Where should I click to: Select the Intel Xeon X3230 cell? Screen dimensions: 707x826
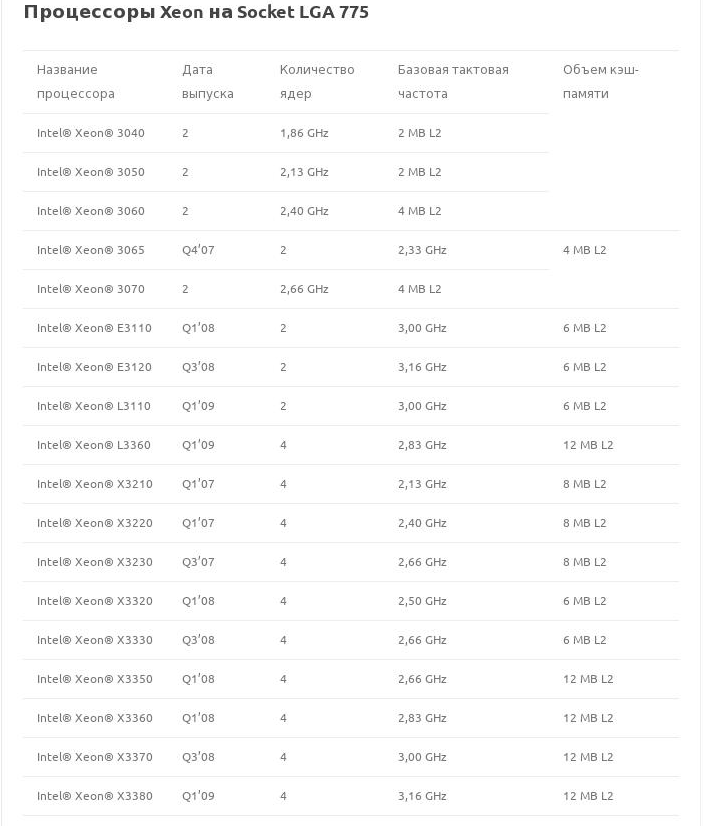coord(95,562)
